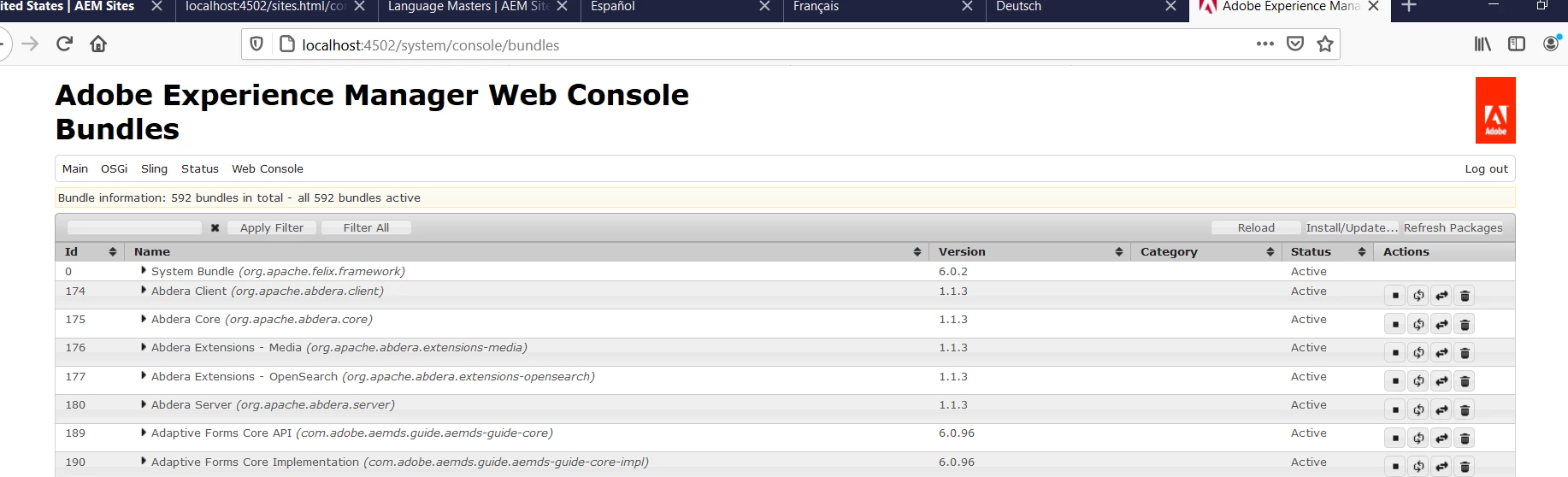This screenshot has width=1568, height=477.
Task: Sort bundles by Version column
Action: coord(1029,251)
